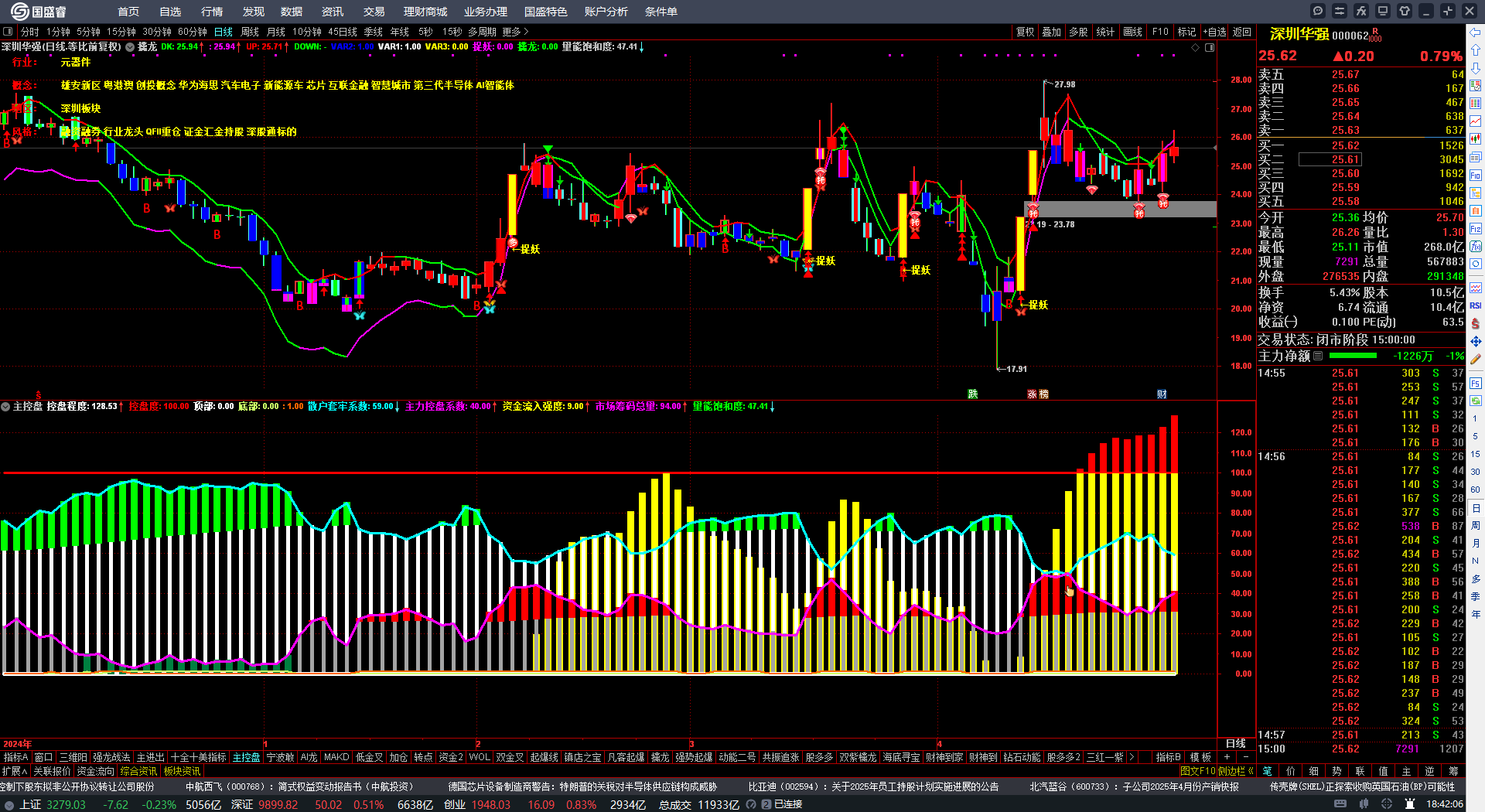The image size is (1485, 812).
Task: Click the red 100 line in control indicator
Action: [590, 473]
